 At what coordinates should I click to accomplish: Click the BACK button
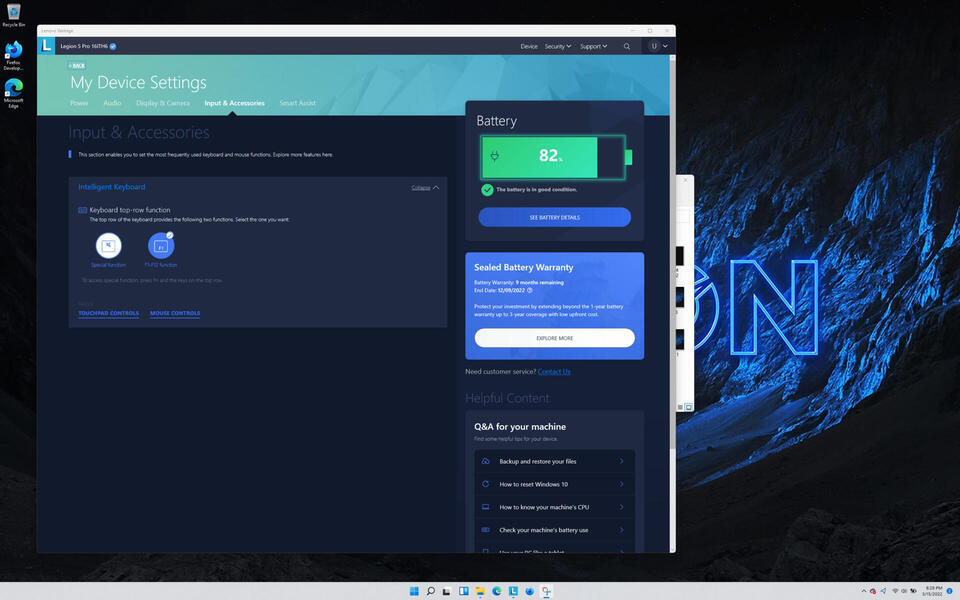(77, 66)
